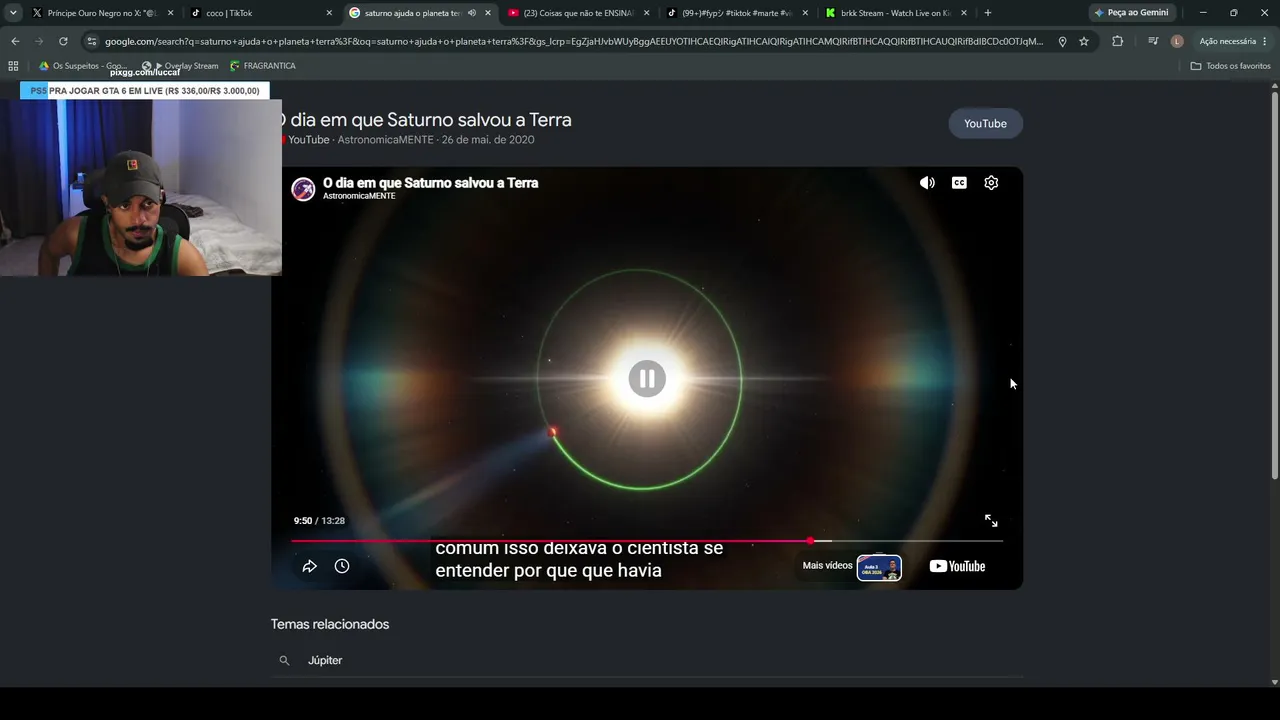This screenshot has height=720, width=1280.
Task: Enter fullscreen with the expand icon
Action: (991, 521)
